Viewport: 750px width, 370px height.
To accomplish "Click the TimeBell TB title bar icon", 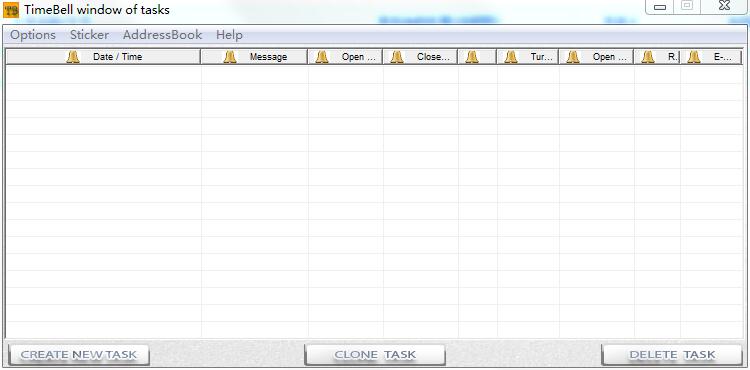I will (11, 10).
